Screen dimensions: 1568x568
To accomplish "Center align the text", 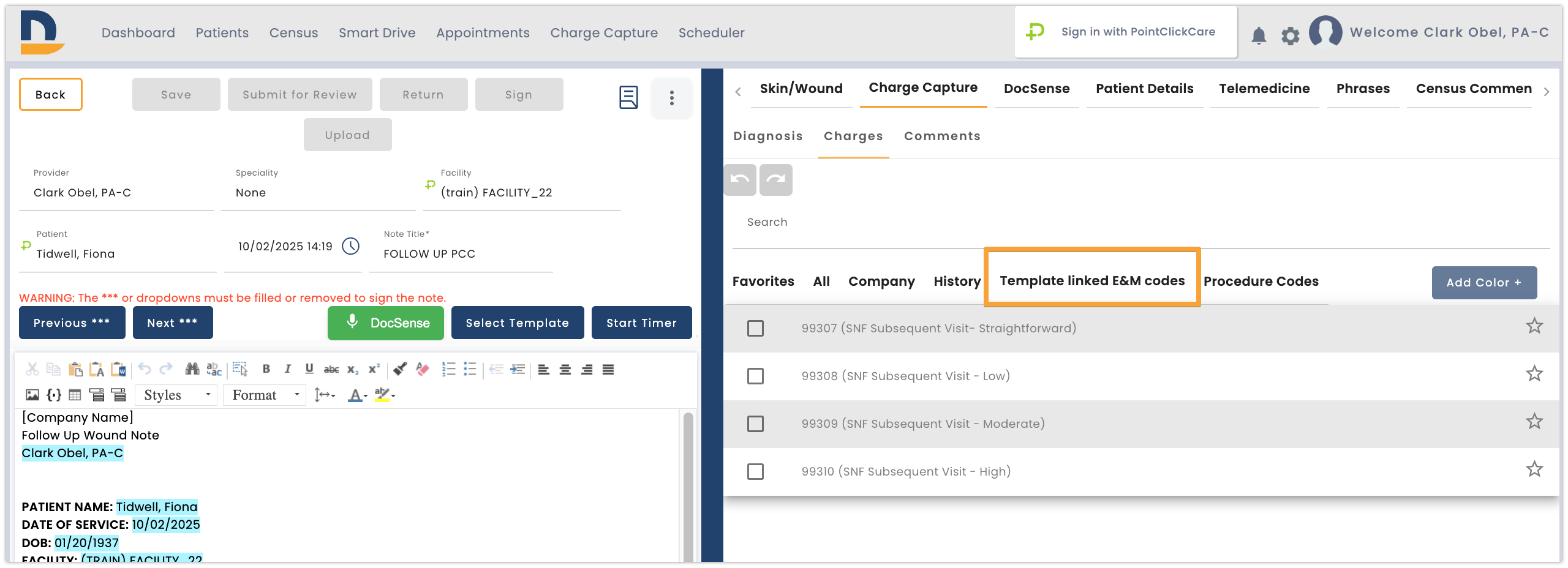I will coord(565,369).
